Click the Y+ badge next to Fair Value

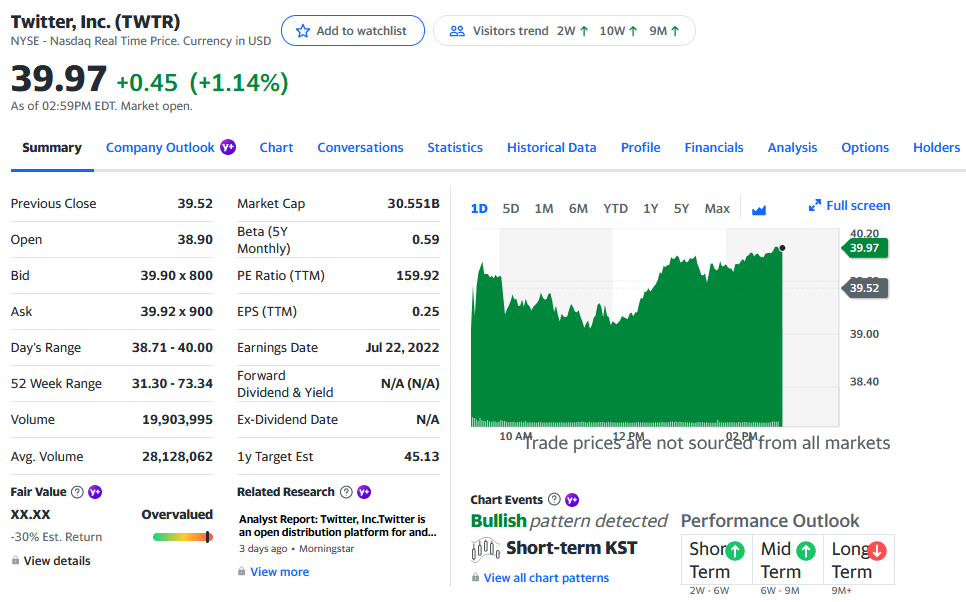(95, 492)
